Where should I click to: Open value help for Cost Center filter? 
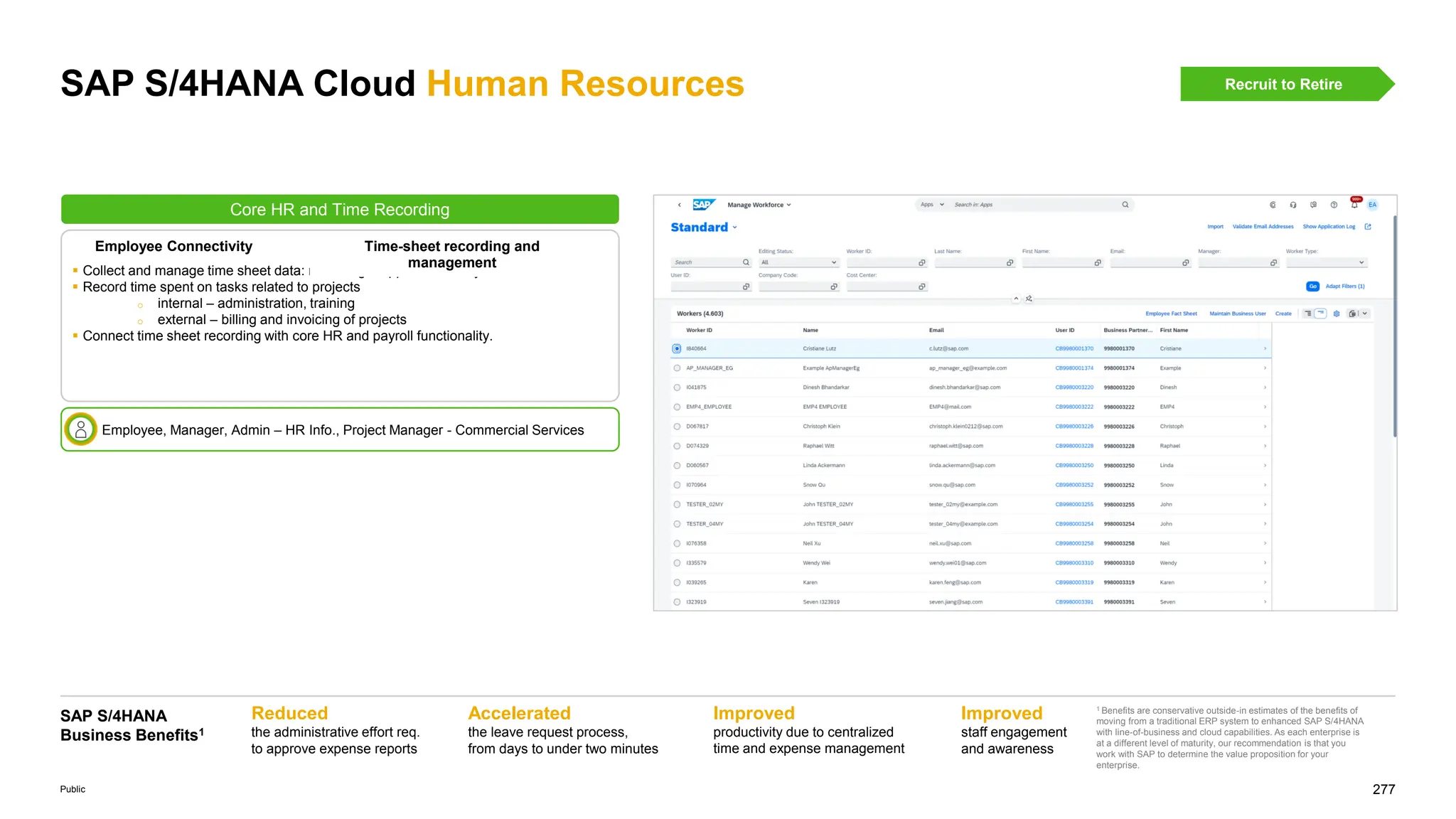tap(922, 287)
